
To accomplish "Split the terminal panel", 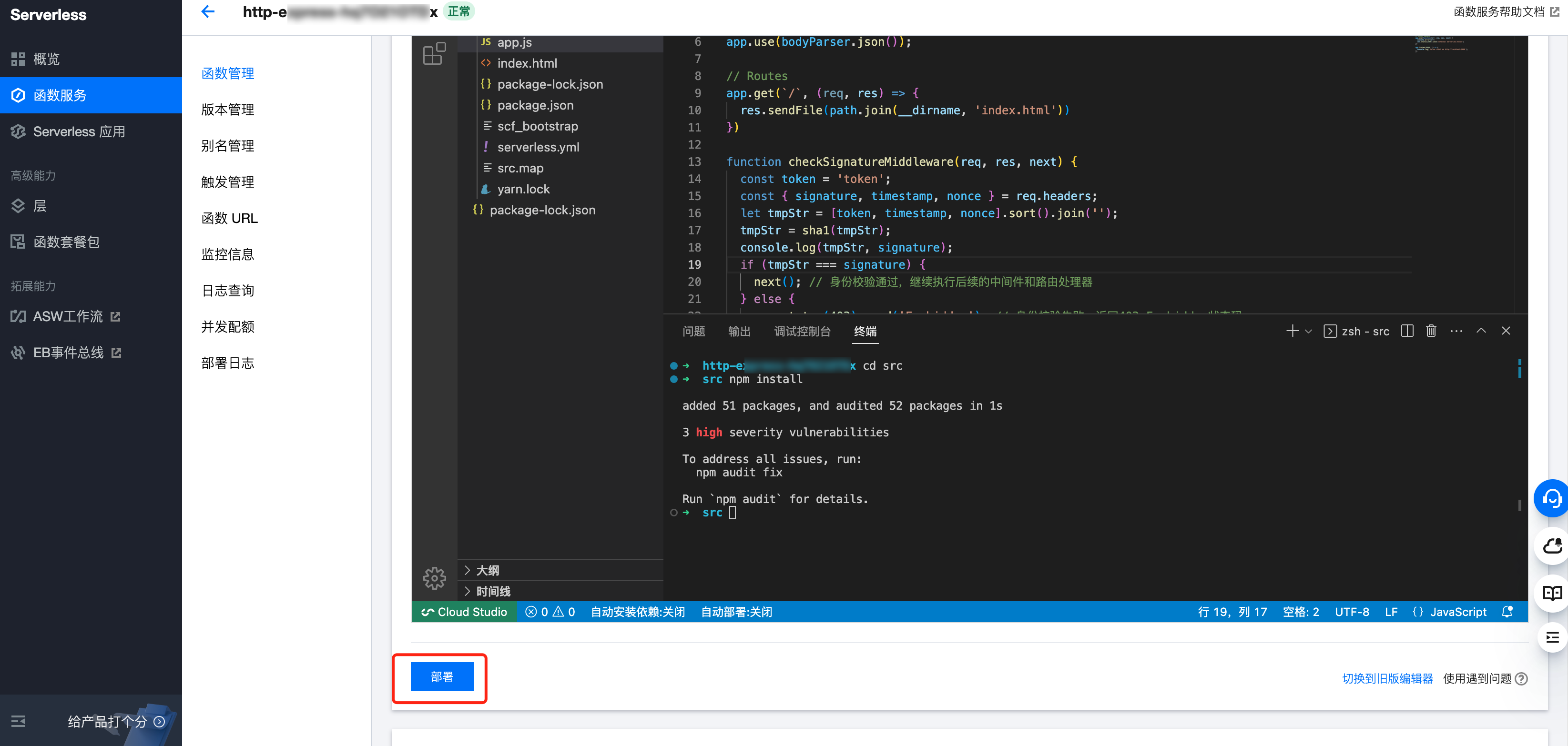I will tap(1407, 331).
